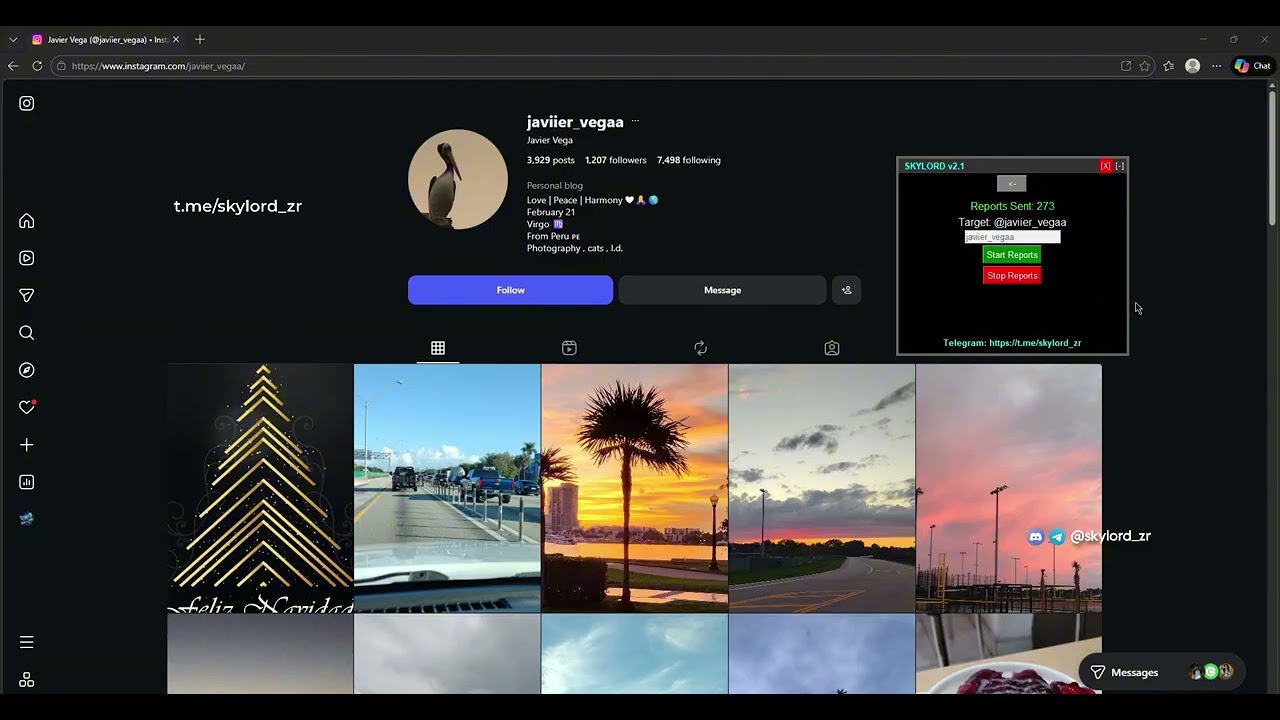Click the SKYLORD target username field
This screenshot has height=720, width=1280.
click(1012, 237)
